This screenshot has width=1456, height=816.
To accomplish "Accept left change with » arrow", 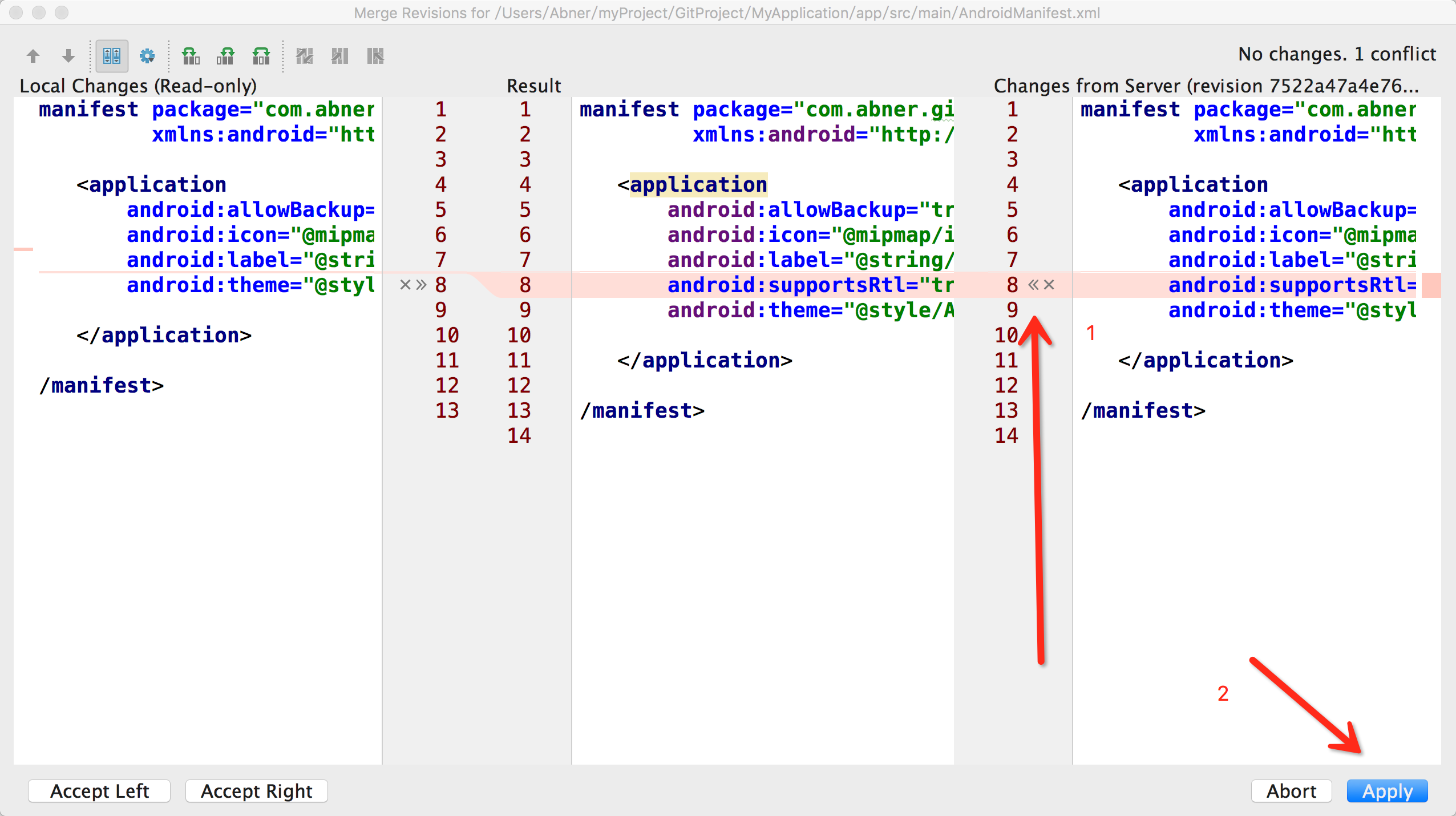I will [421, 285].
